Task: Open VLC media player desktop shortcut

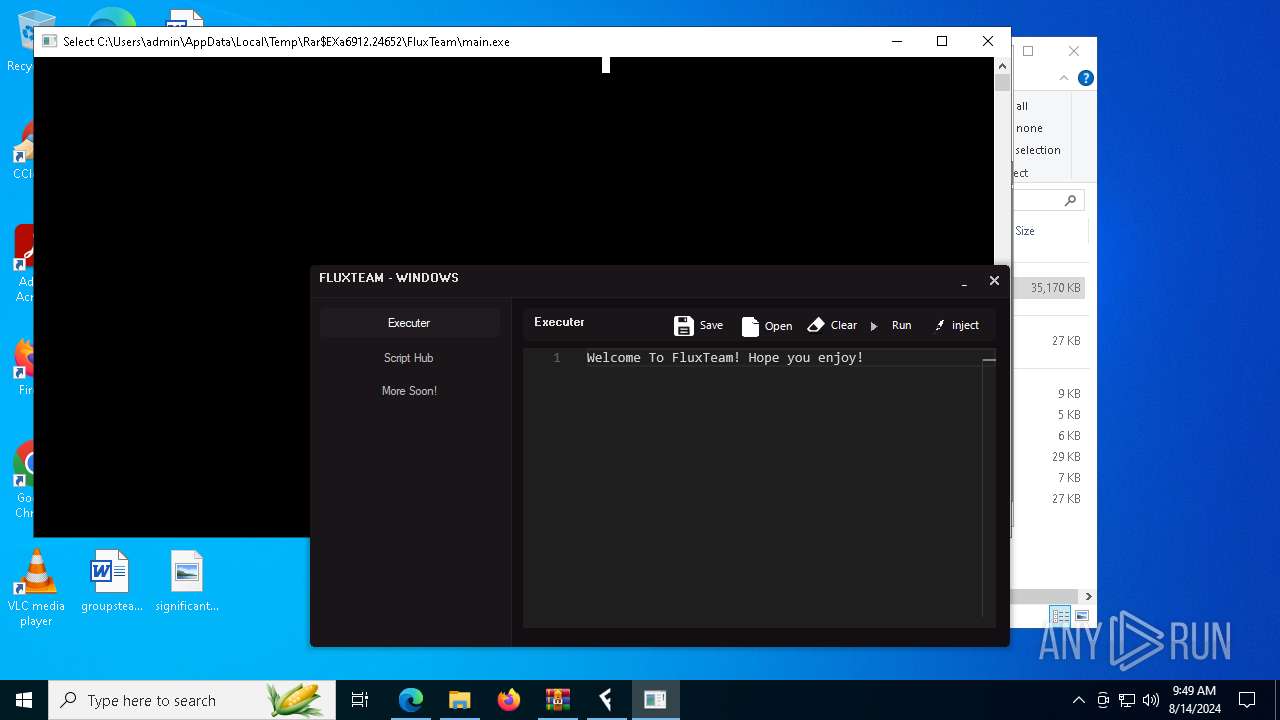Action: point(36,588)
